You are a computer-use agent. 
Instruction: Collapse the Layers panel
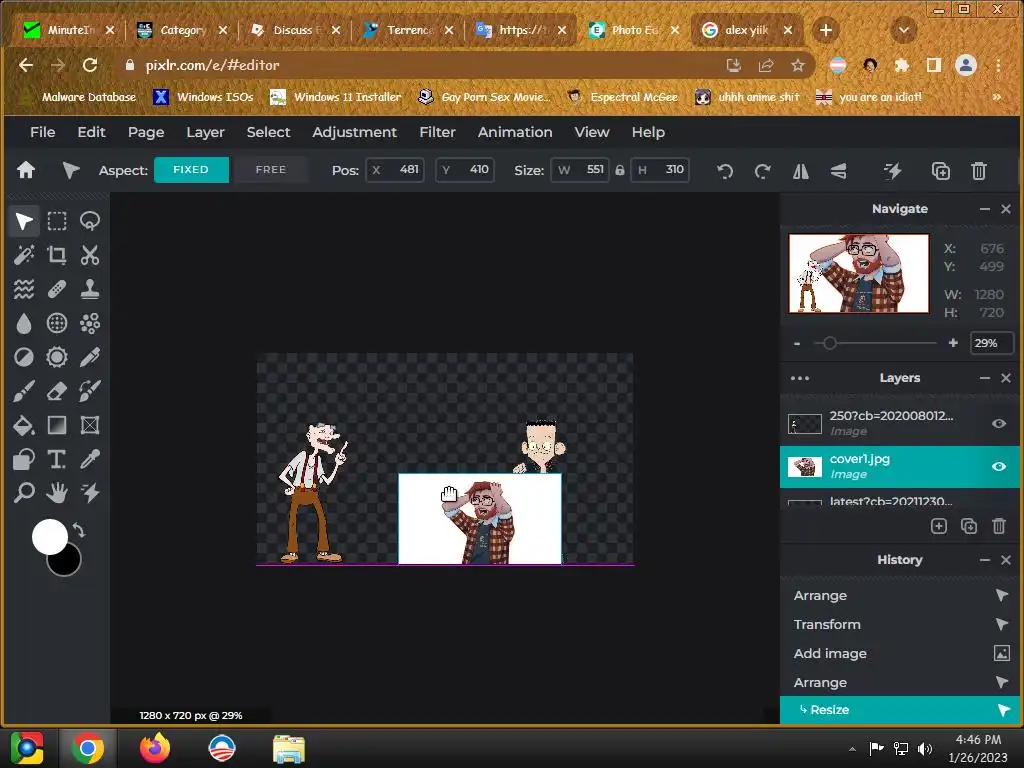coord(985,378)
